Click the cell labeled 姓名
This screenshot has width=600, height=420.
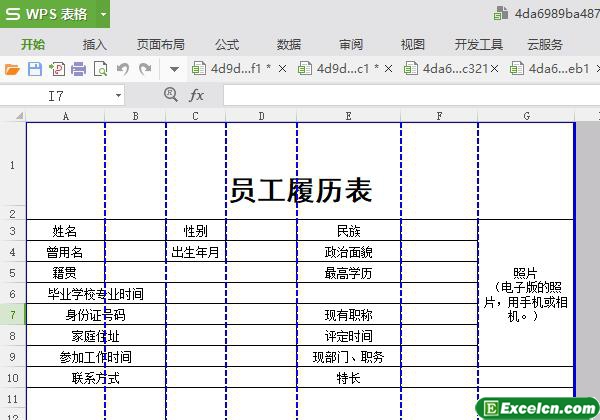65,231
